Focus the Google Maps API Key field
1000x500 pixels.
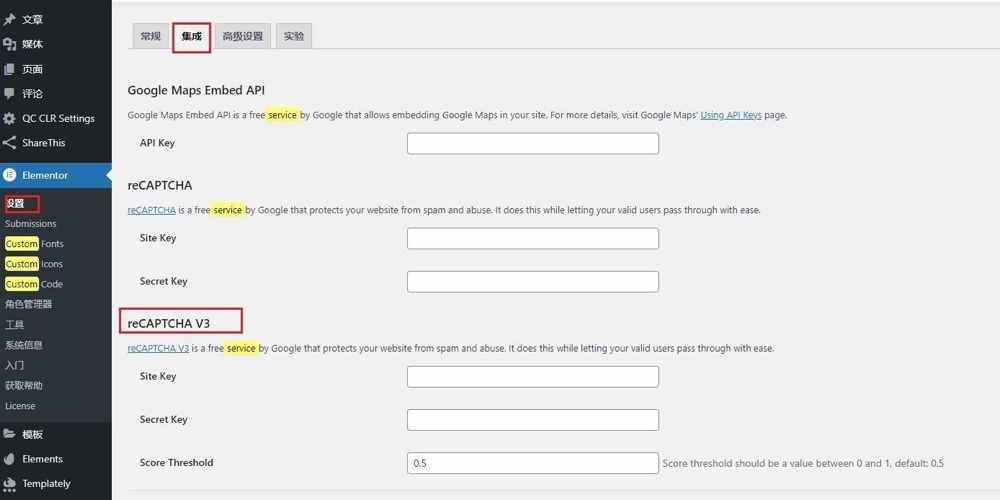533,143
